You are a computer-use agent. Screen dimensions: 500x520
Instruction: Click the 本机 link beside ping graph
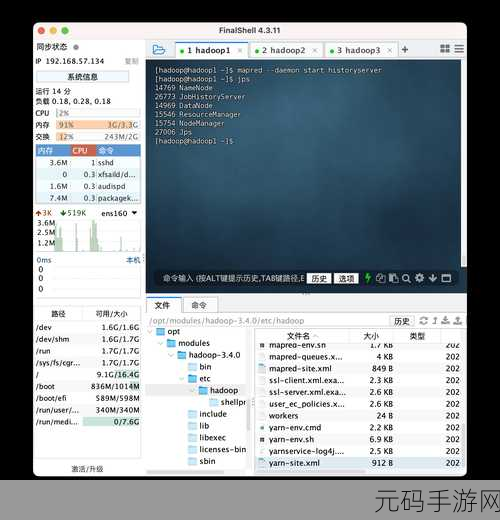click(x=133, y=260)
